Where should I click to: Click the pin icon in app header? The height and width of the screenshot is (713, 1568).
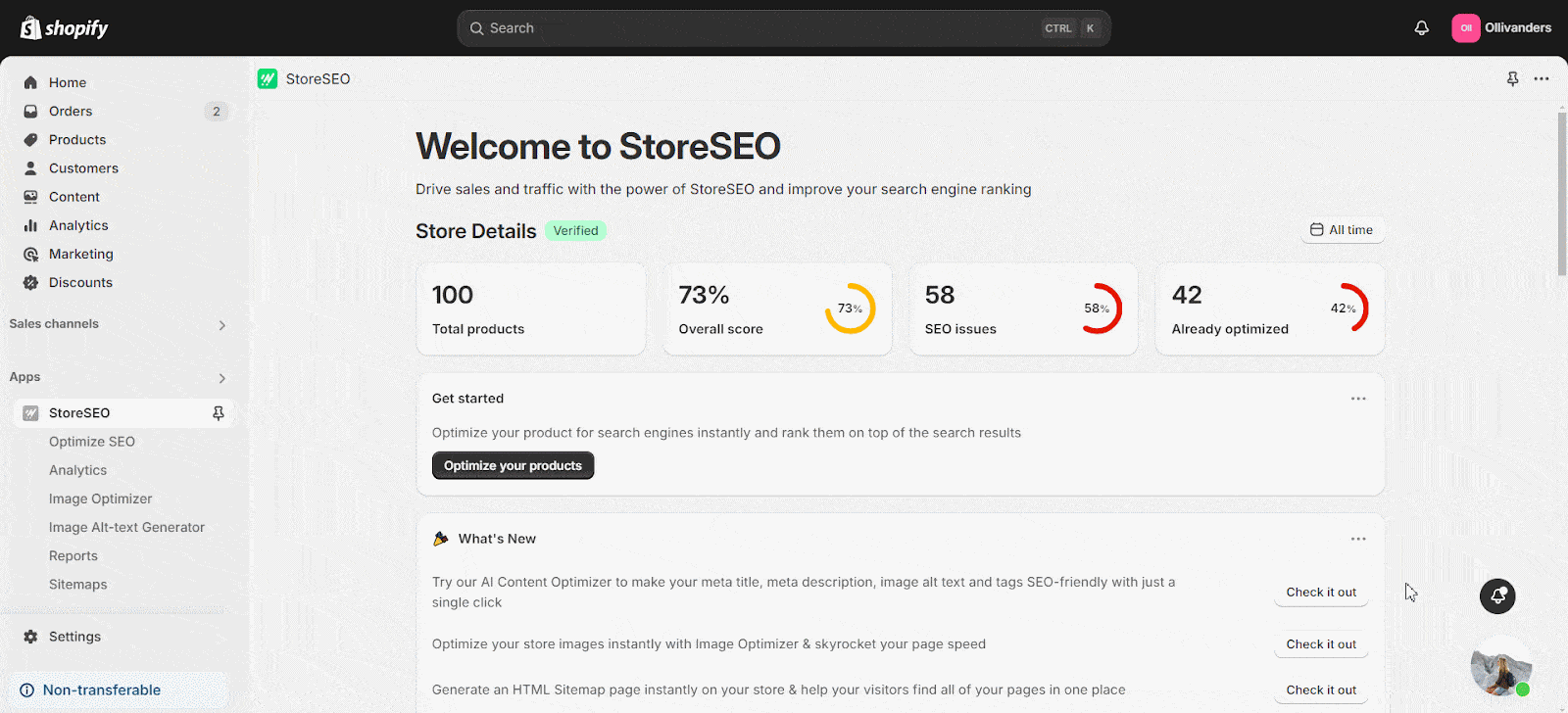[x=1512, y=78]
